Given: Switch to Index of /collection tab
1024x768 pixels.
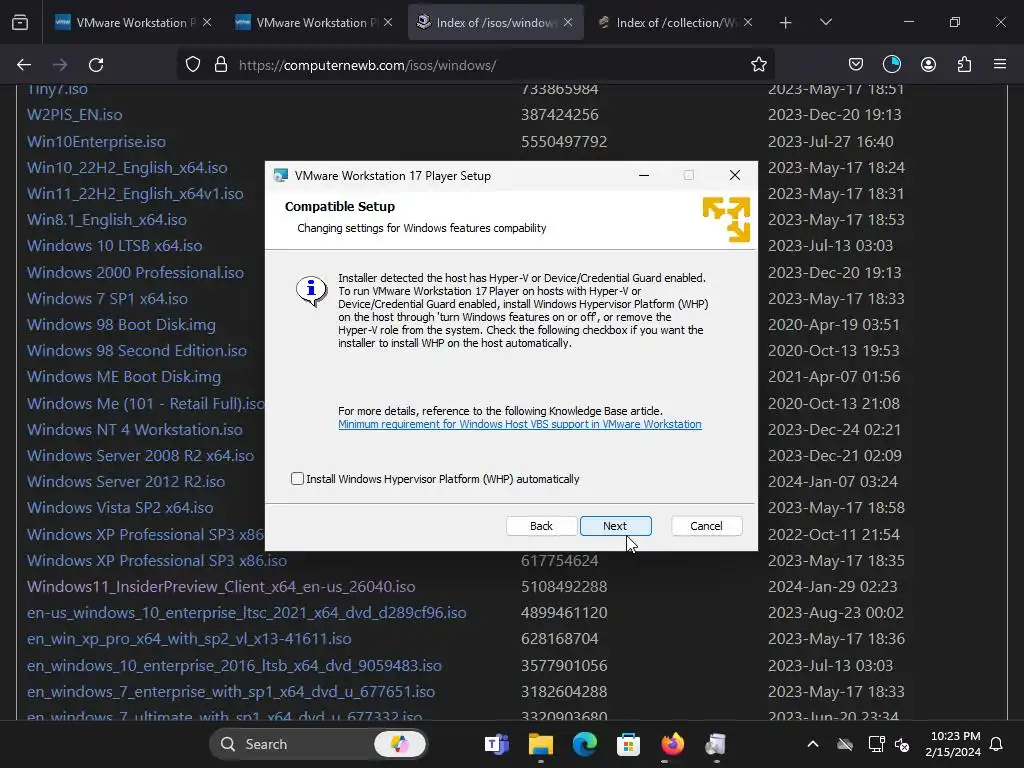Looking at the screenshot, I should (x=674, y=23).
